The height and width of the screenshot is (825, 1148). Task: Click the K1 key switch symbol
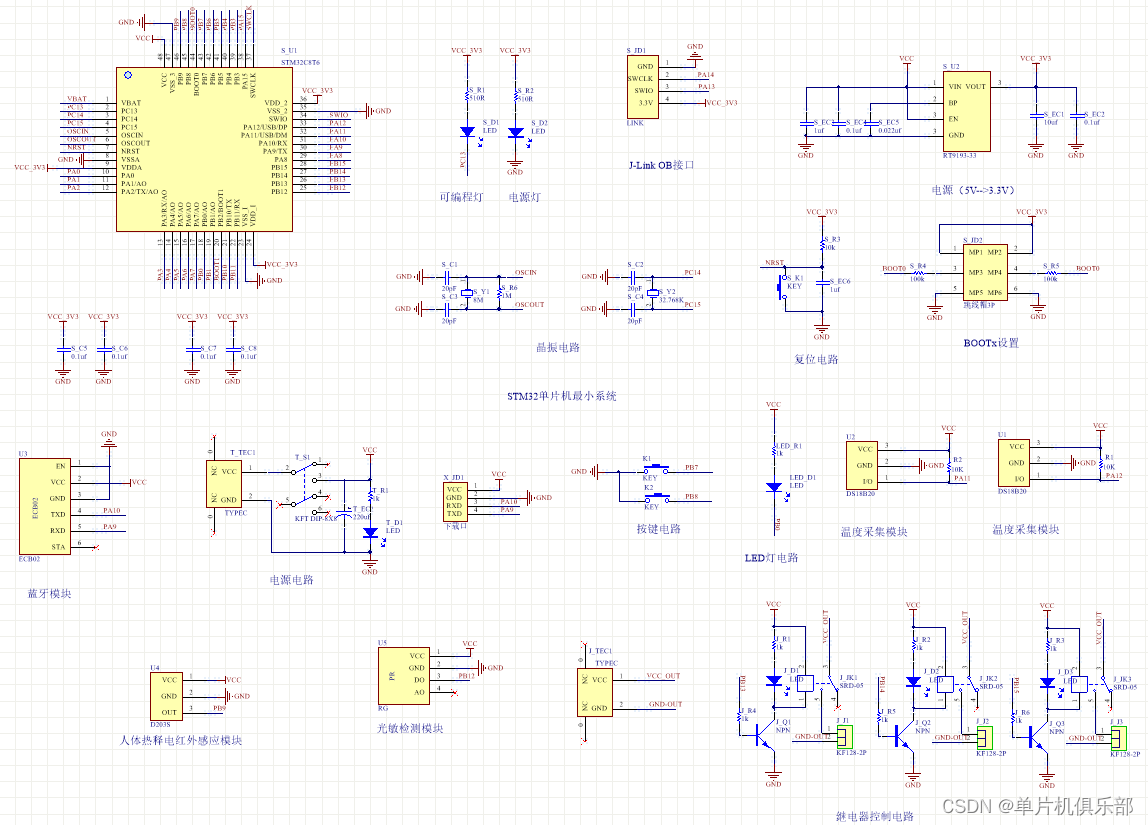click(655, 467)
